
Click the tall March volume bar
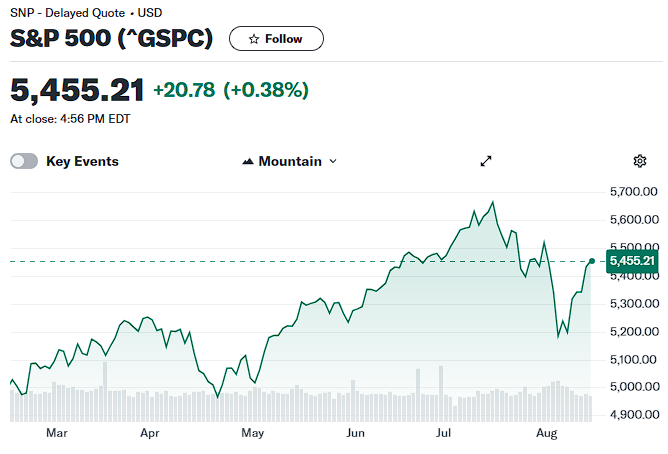point(105,392)
